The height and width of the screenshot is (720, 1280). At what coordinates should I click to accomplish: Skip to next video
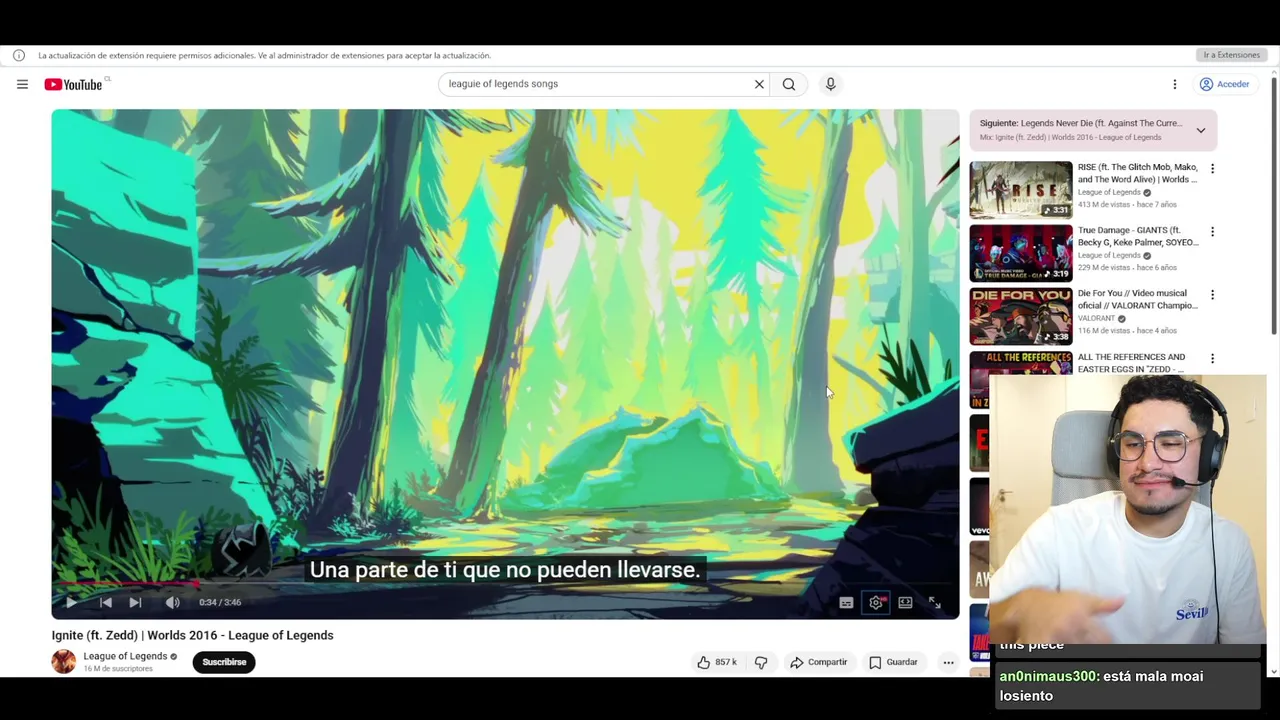pyautogui.click(x=135, y=602)
